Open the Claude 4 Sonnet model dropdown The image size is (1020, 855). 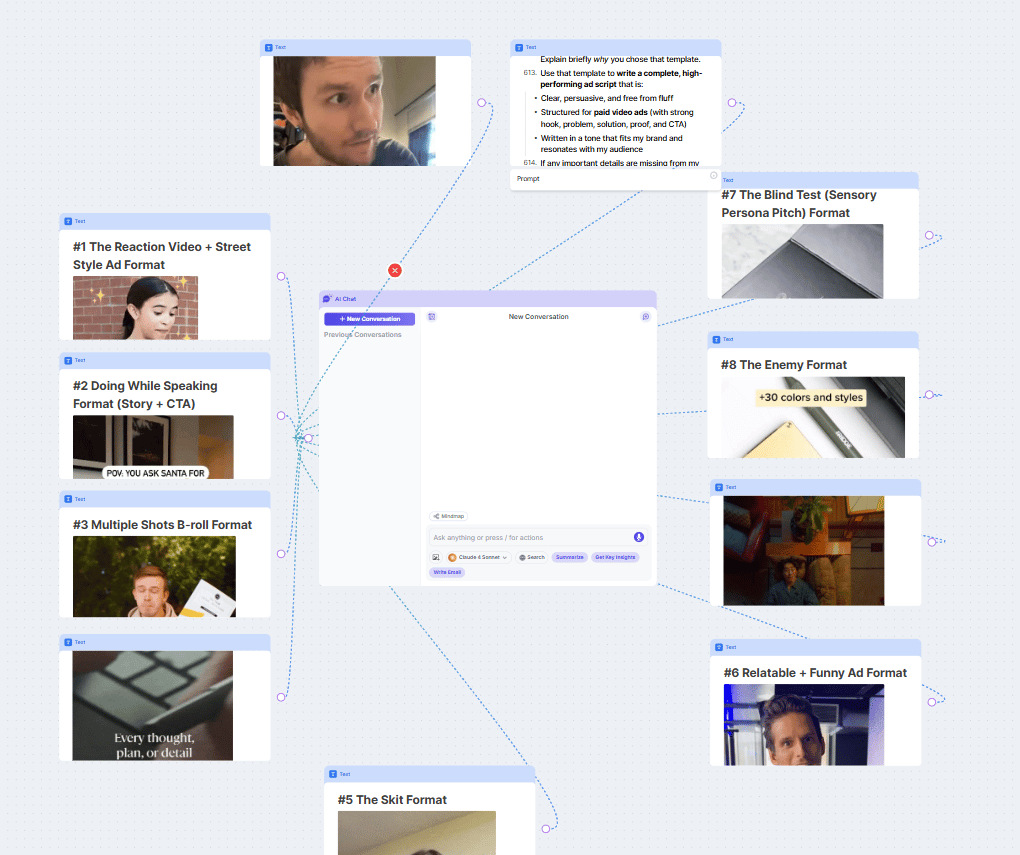pyautogui.click(x=478, y=558)
